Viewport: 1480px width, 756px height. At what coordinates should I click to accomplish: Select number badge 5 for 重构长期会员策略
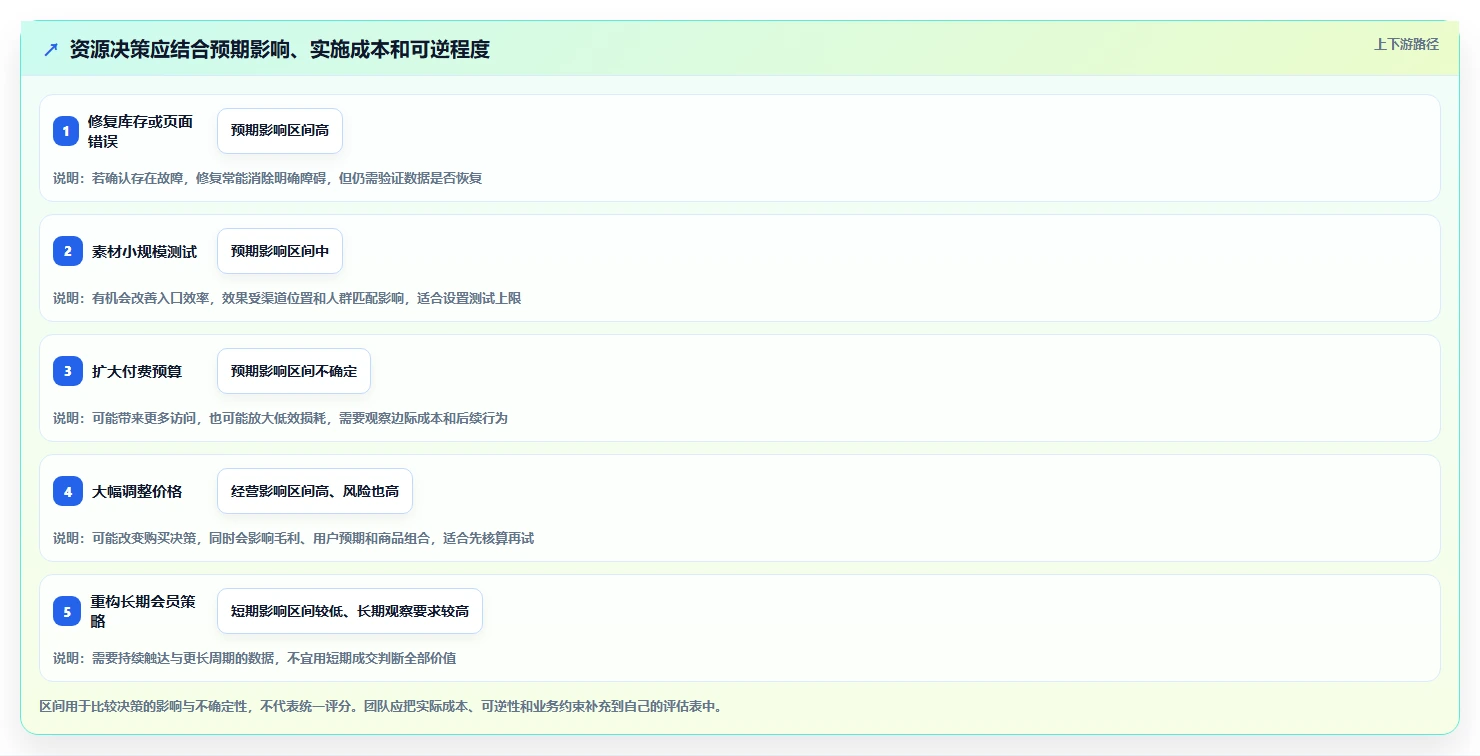coord(66,611)
